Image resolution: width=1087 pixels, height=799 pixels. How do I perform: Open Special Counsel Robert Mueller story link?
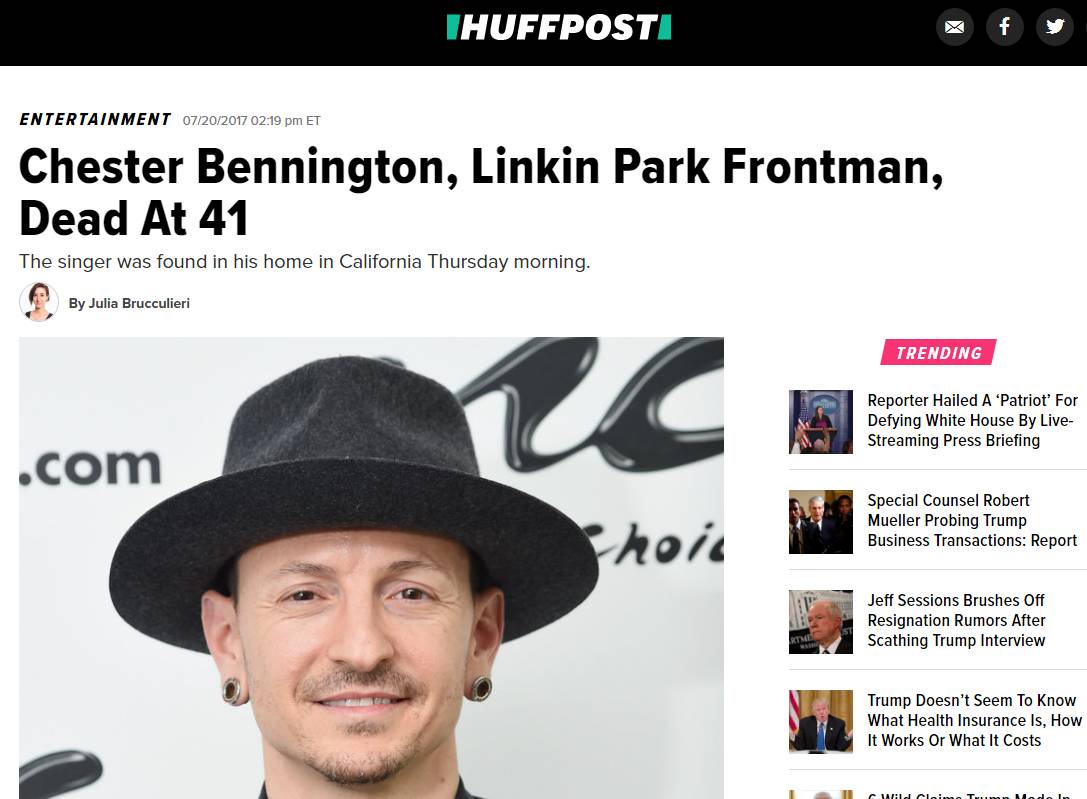coord(972,520)
